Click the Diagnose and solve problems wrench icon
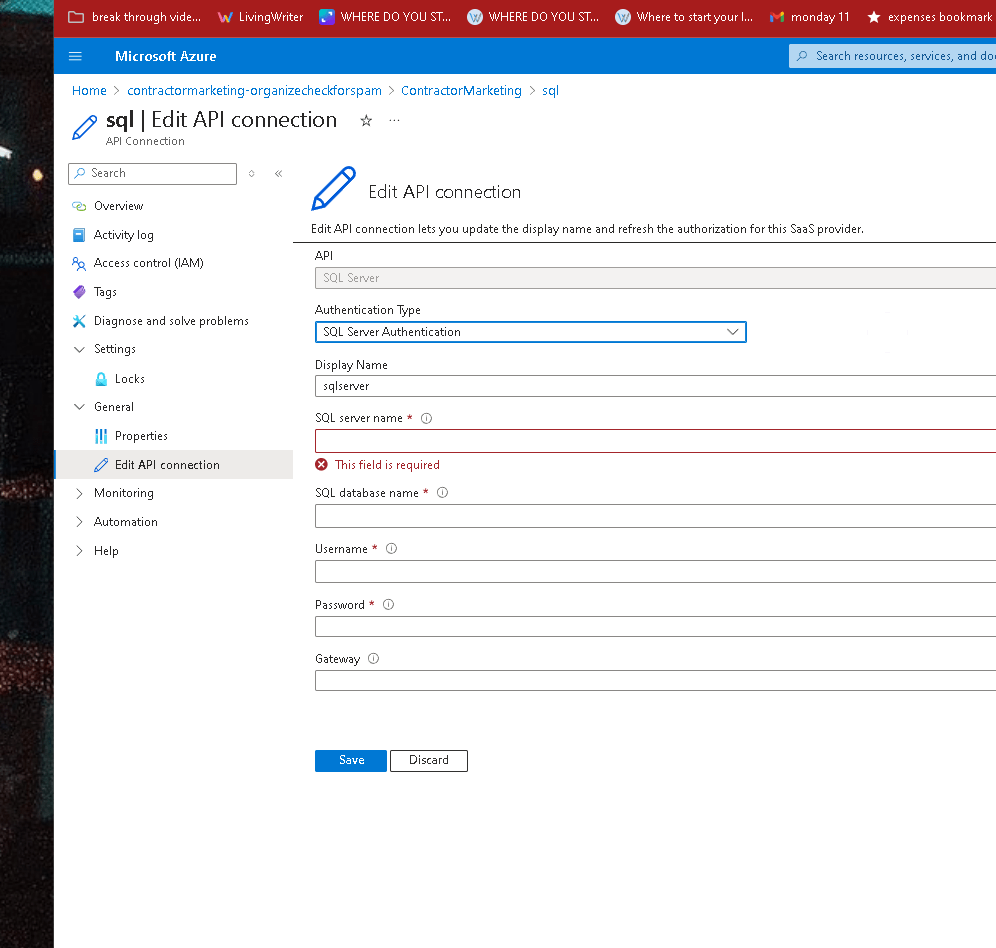Viewport: 996px width, 948px height. [x=79, y=321]
